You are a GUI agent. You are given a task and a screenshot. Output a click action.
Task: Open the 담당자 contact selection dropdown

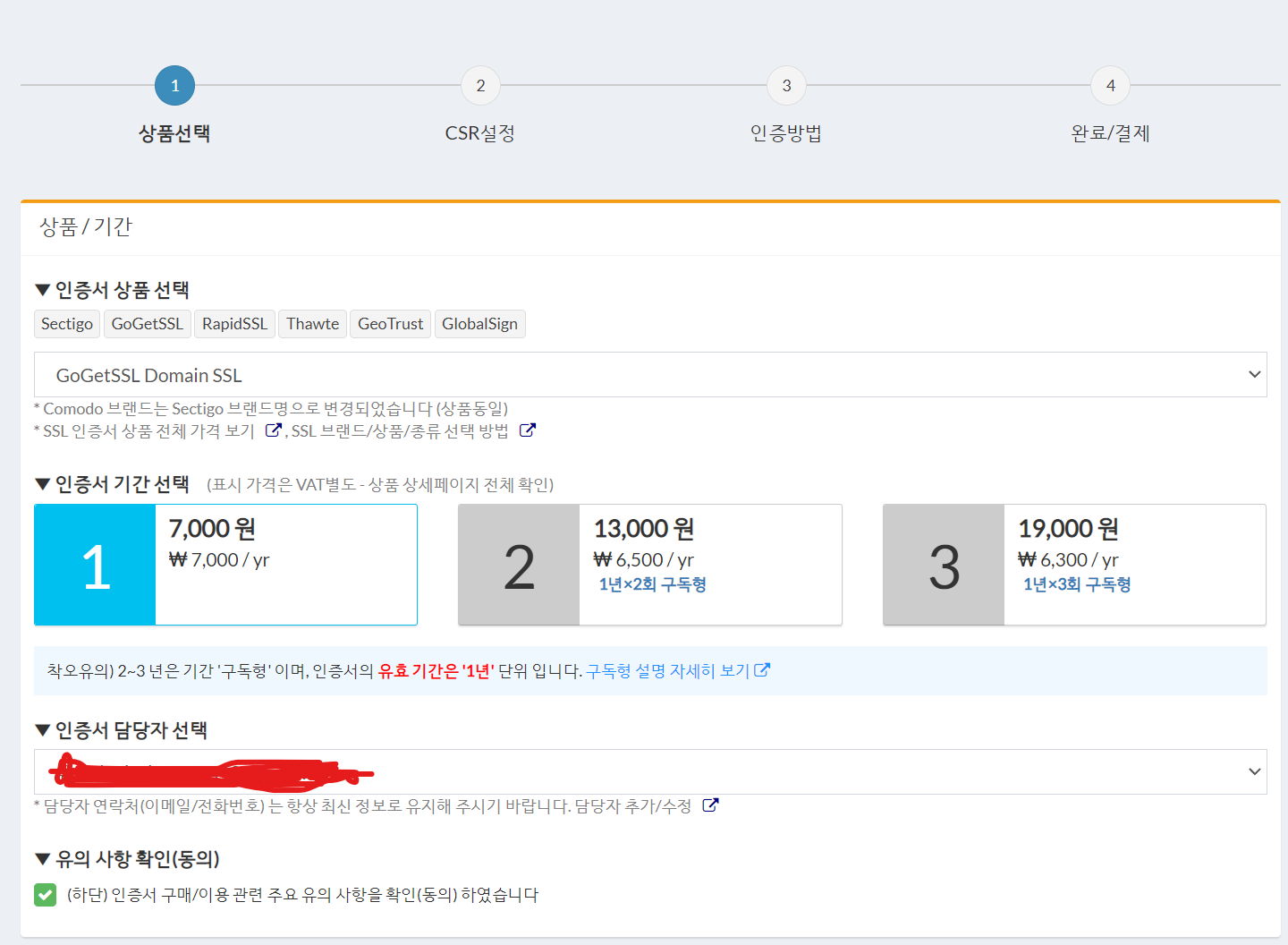click(650, 771)
